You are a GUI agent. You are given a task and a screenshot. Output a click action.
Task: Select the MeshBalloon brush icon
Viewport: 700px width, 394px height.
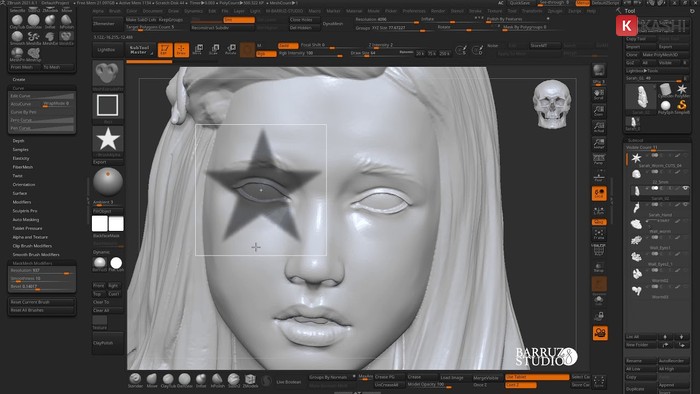pyautogui.click(x=33, y=37)
